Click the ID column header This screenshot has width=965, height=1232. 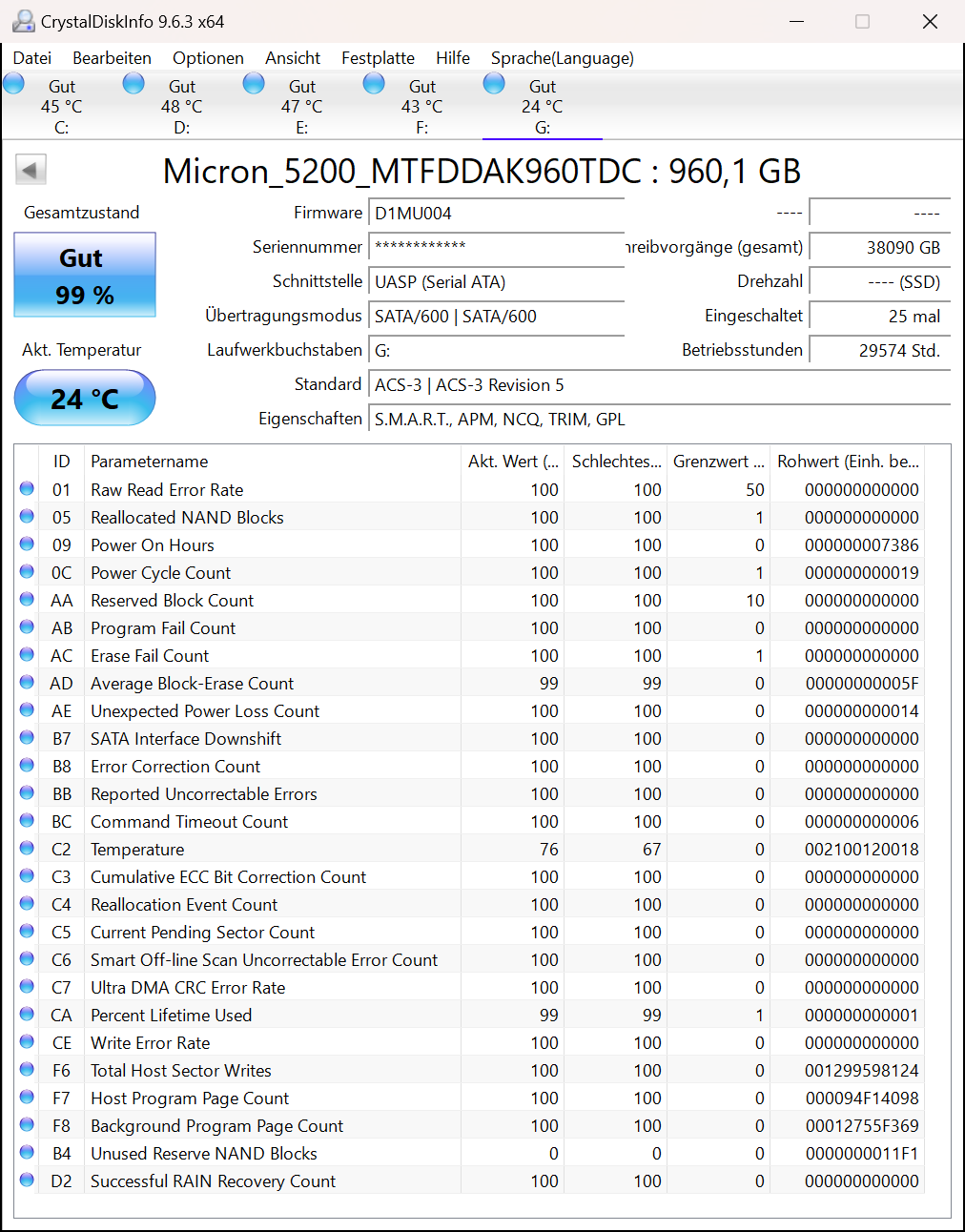[61, 461]
